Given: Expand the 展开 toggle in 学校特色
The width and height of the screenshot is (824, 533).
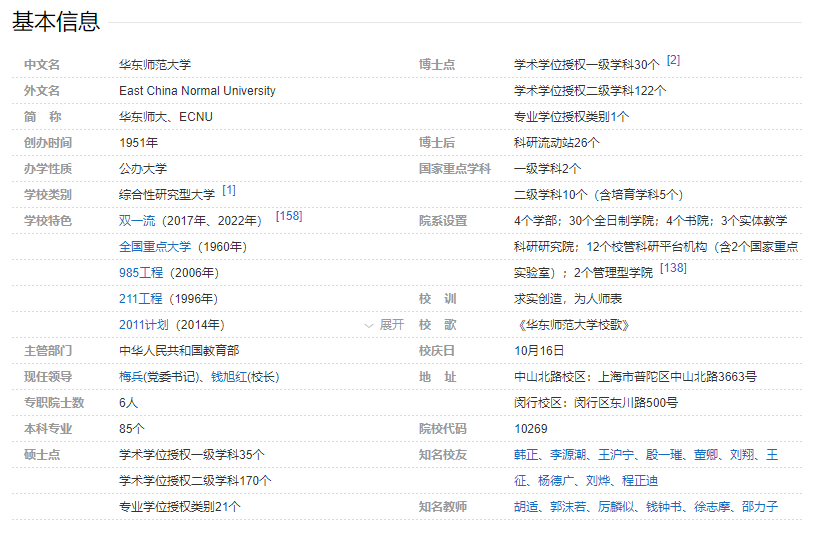Looking at the screenshot, I should [x=385, y=325].
